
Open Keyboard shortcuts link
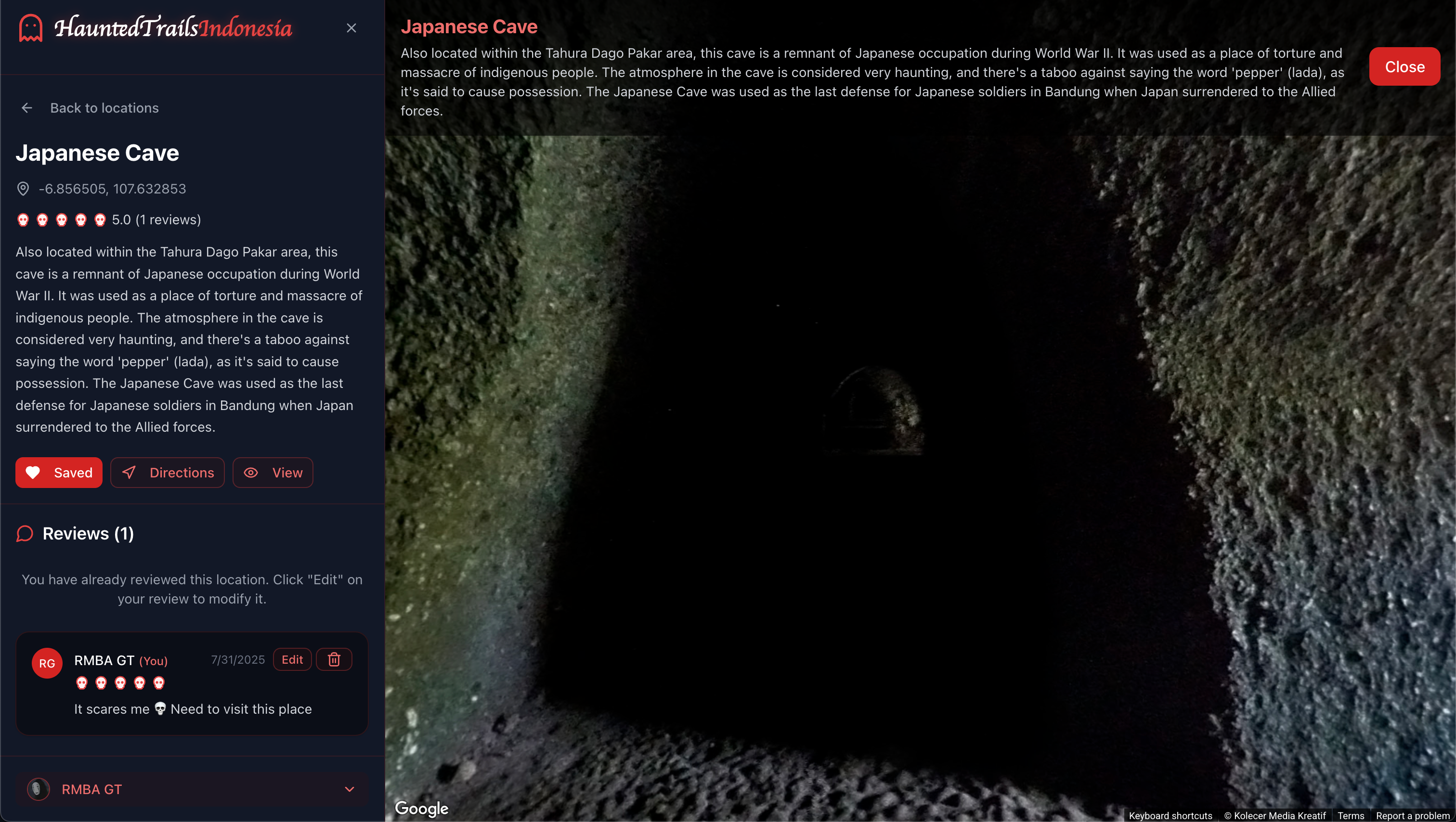1170,815
